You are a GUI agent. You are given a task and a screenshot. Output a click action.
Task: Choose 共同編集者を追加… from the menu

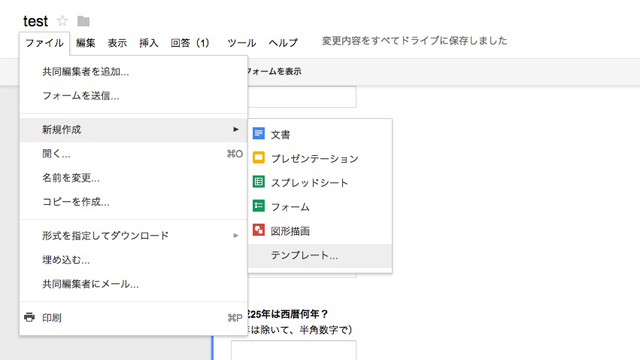click(x=133, y=72)
